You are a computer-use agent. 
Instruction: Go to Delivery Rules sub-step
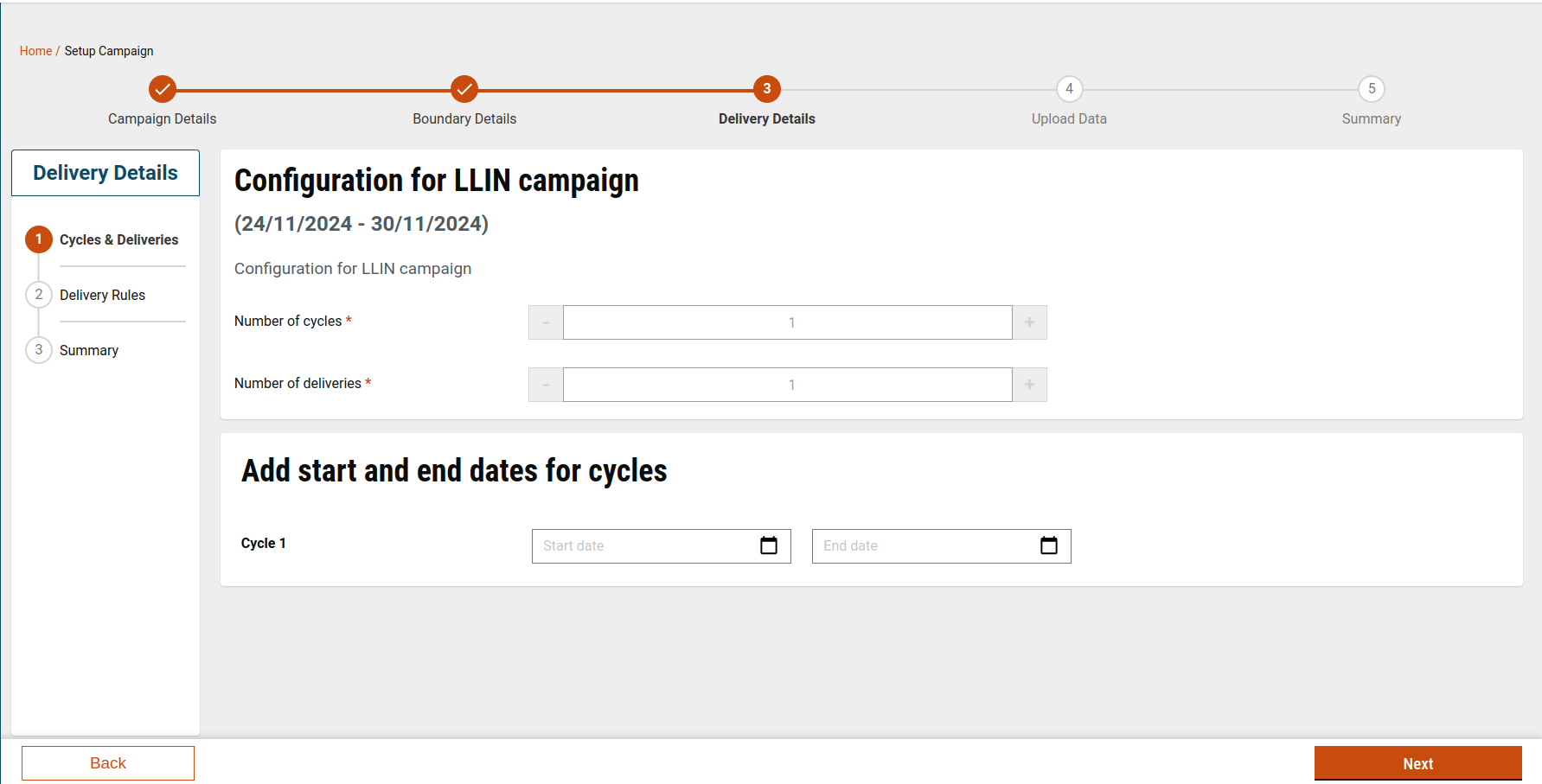(102, 295)
